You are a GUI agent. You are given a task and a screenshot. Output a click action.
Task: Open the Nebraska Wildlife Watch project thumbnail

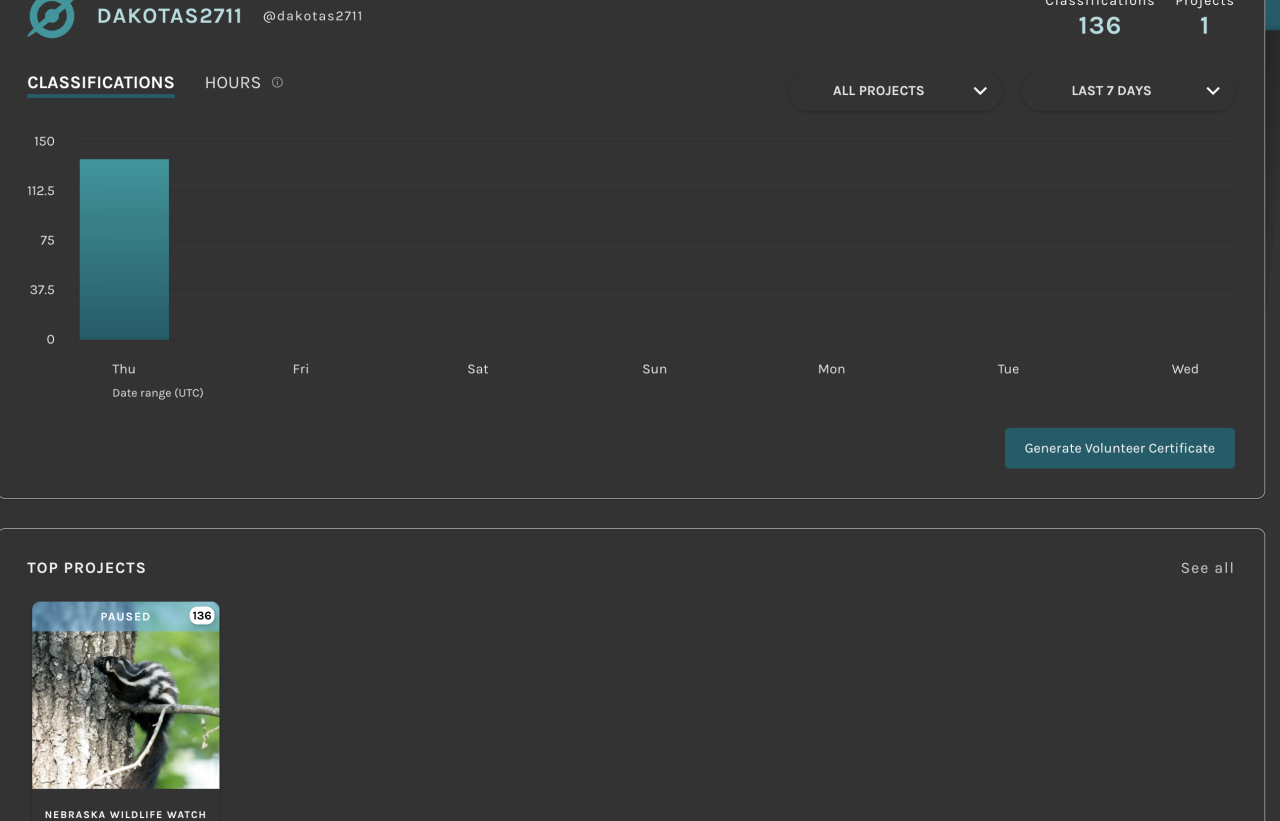coord(126,695)
